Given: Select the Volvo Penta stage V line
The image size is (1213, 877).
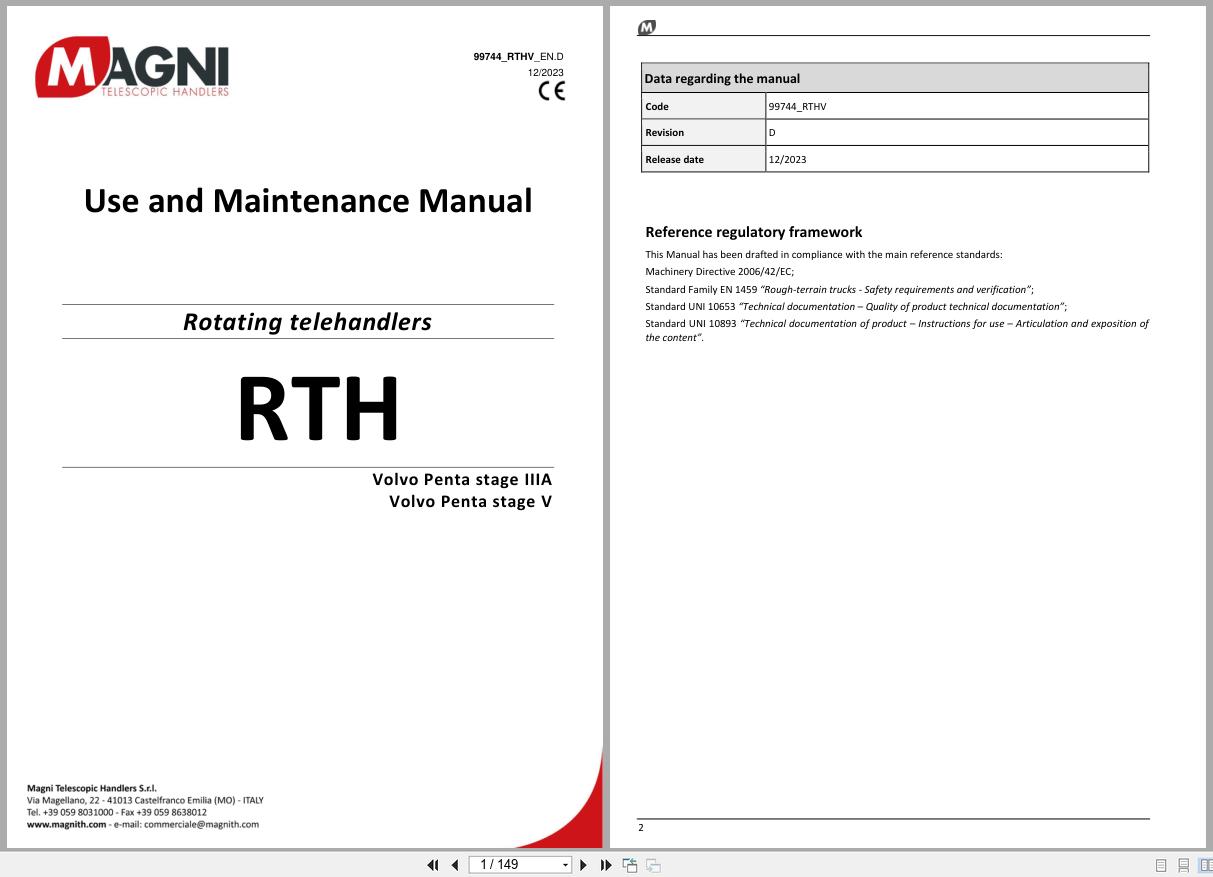Looking at the screenshot, I should click(470, 502).
